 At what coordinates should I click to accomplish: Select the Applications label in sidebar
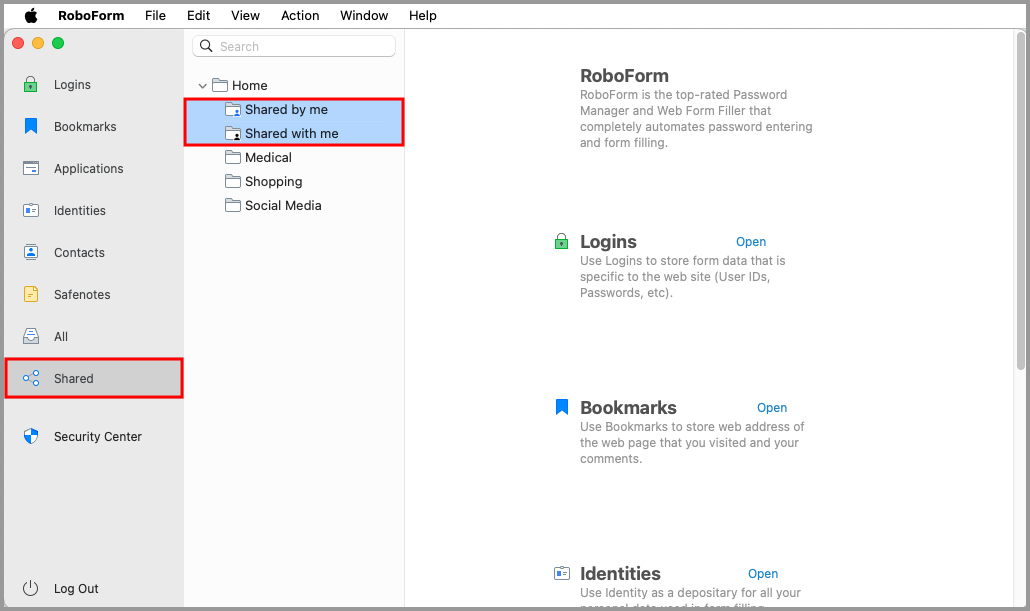89,169
